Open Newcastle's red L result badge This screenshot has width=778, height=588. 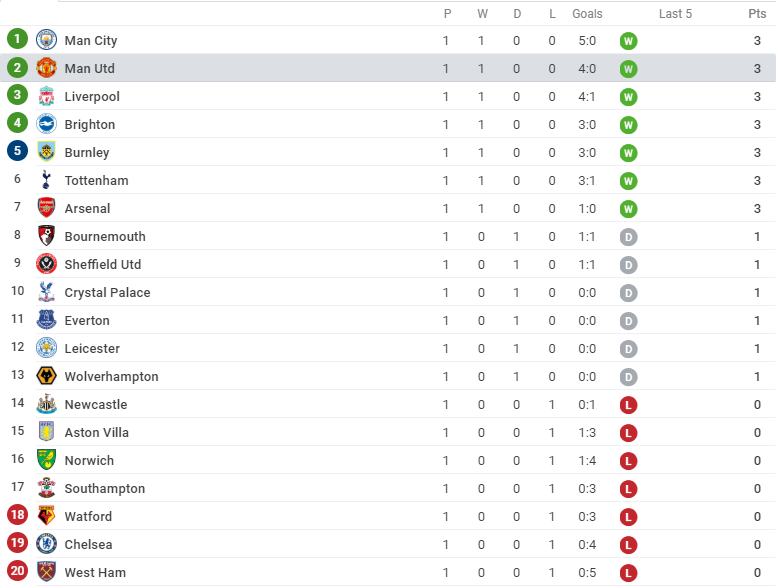(628, 405)
